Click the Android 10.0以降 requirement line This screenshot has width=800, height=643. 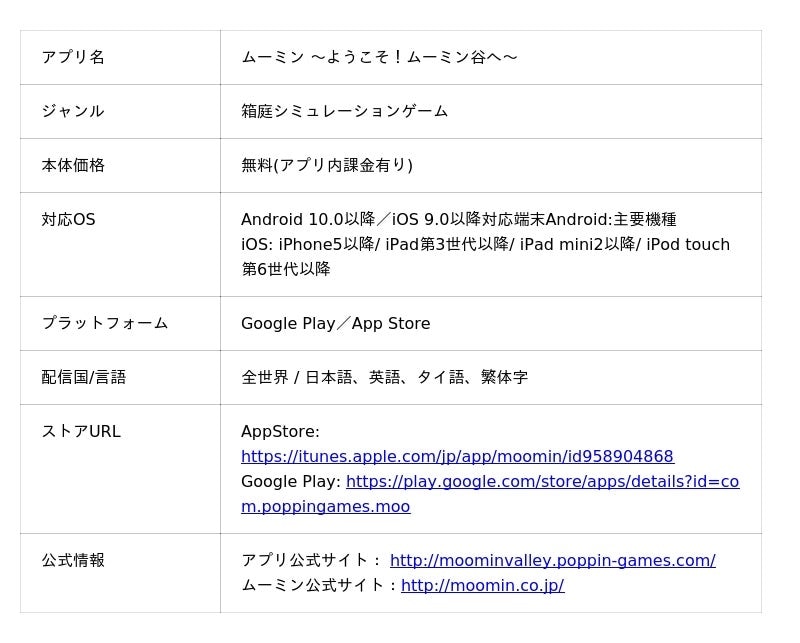click(459, 219)
